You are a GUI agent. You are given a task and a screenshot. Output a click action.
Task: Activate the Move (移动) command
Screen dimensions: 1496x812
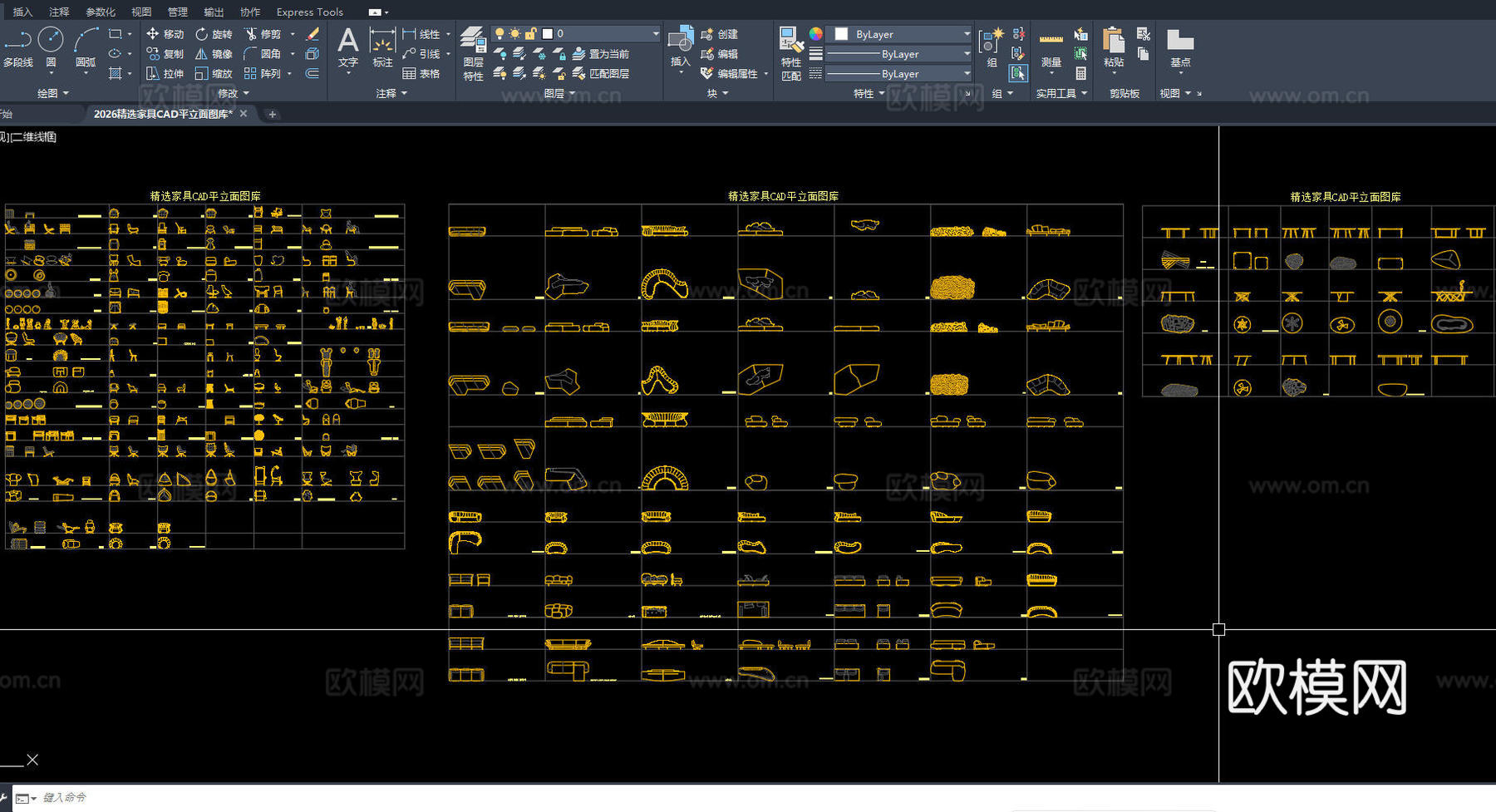pos(165,34)
